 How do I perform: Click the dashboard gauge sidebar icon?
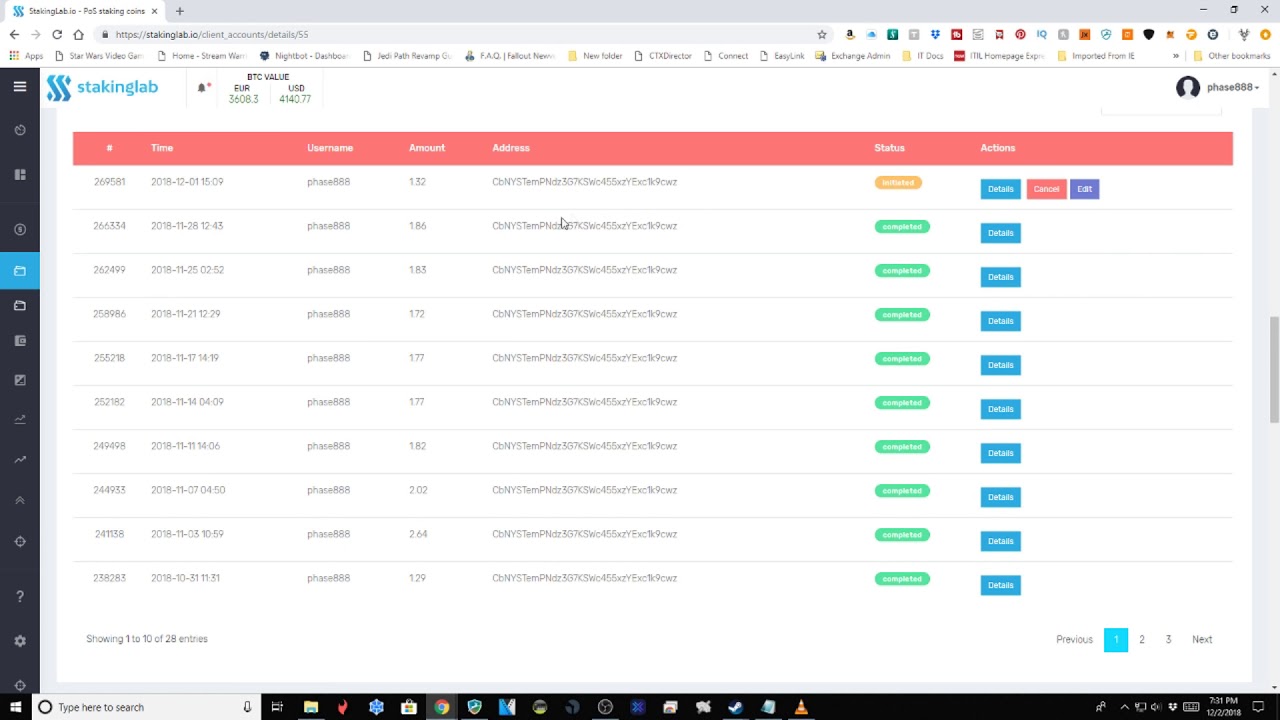(20, 130)
